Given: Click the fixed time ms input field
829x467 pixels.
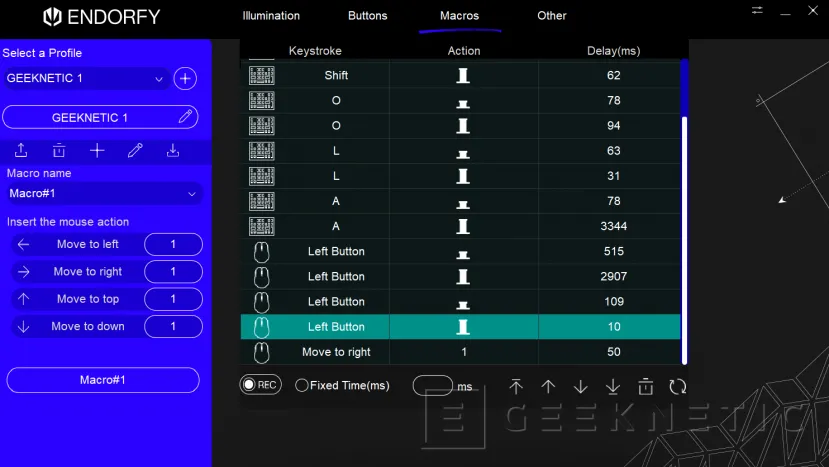Looking at the screenshot, I should pyautogui.click(x=433, y=386).
